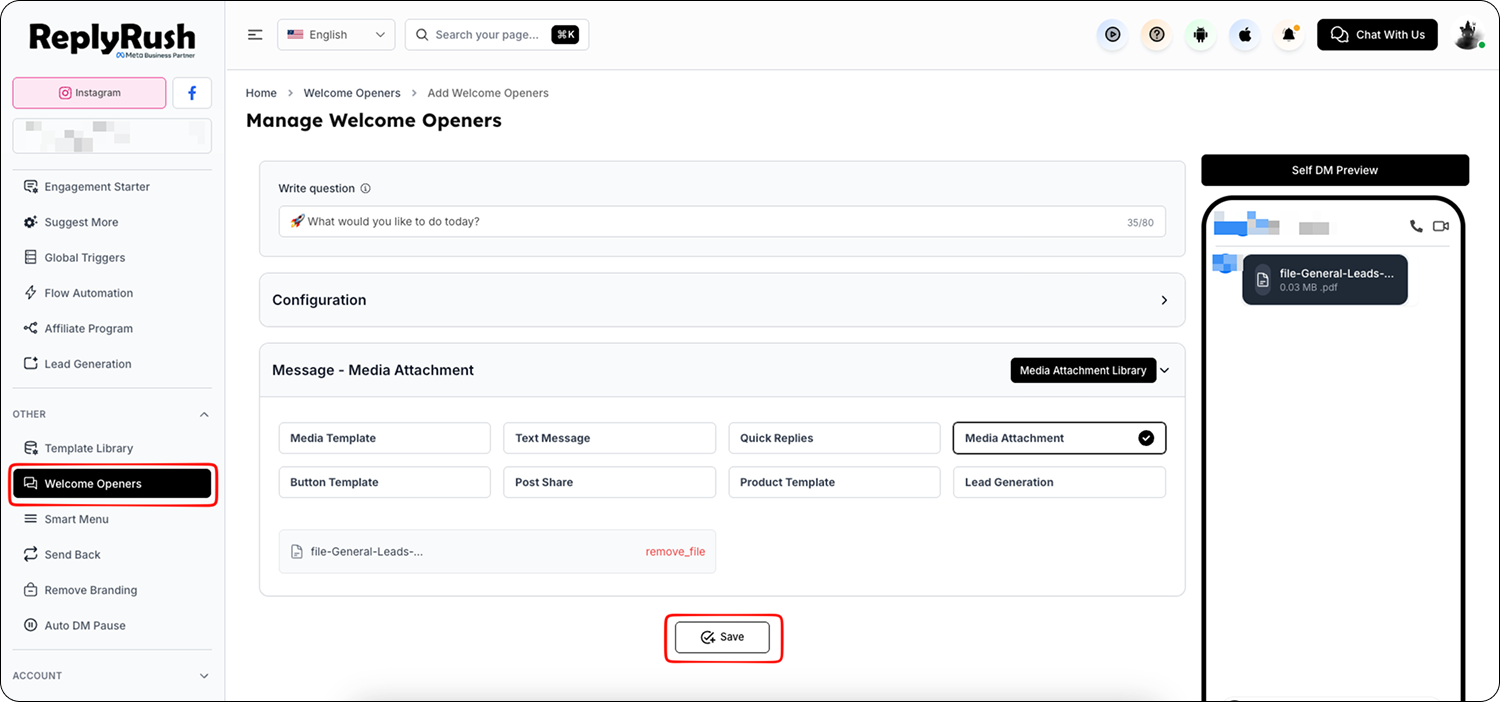Click the ⌘K shortcut badge
This screenshot has width=1500, height=702.
tap(565, 35)
